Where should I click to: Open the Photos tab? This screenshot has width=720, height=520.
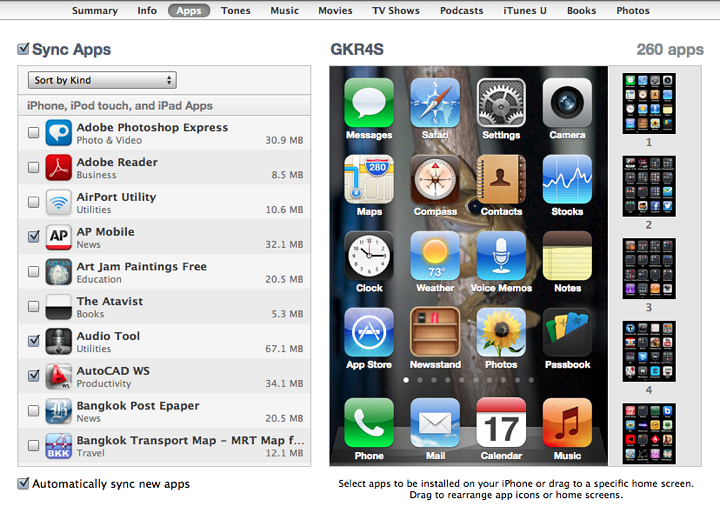633,11
